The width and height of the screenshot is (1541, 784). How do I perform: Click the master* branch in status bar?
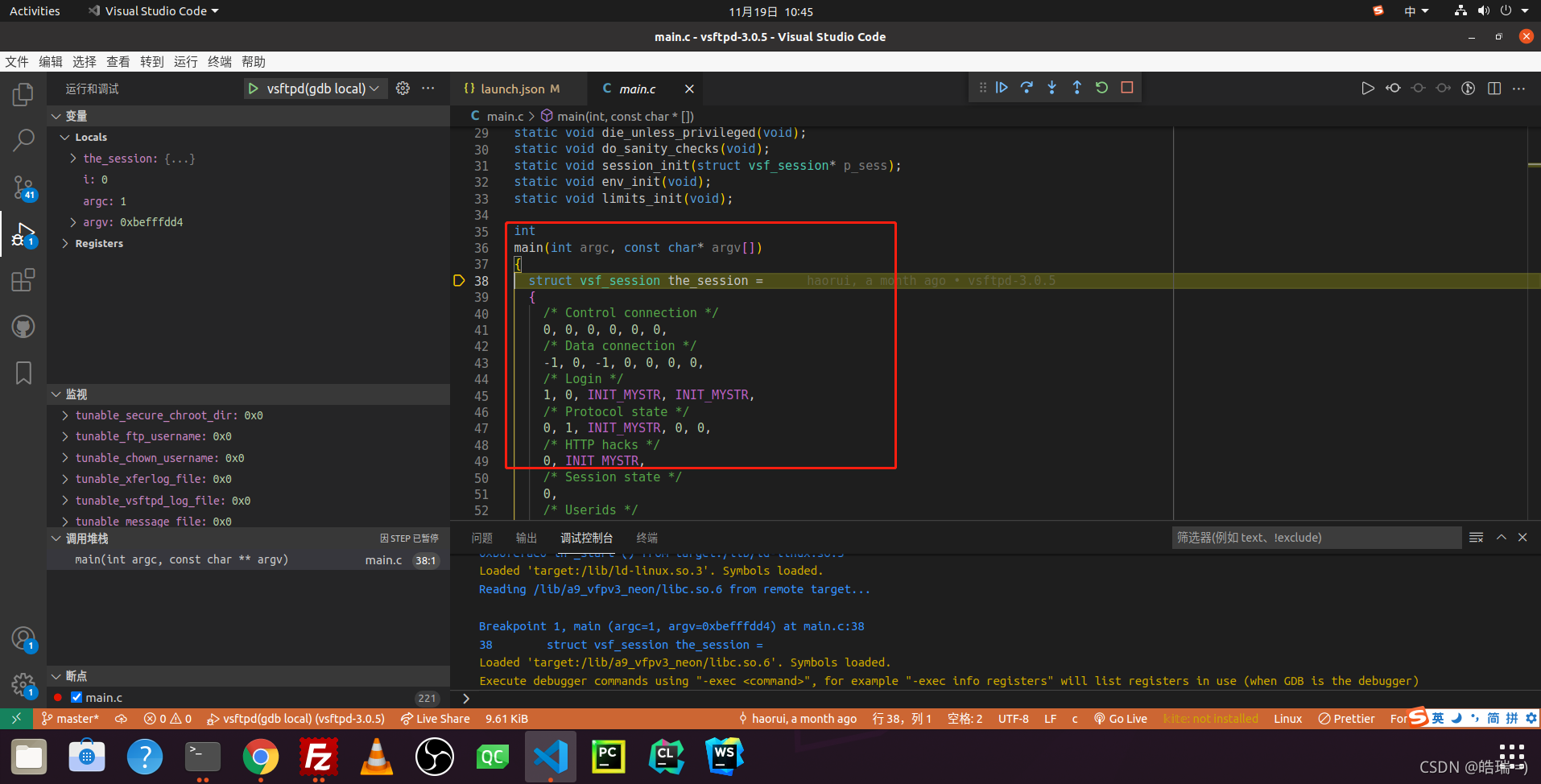(x=70, y=719)
